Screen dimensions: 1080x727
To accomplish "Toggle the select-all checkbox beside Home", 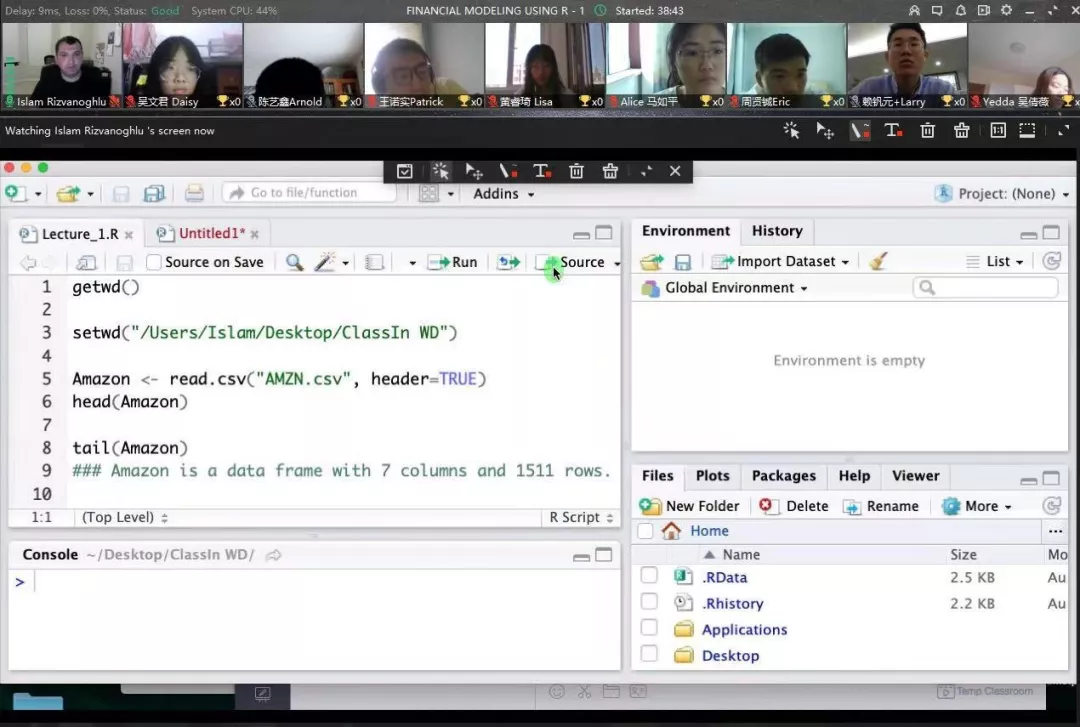I will [x=645, y=531].
